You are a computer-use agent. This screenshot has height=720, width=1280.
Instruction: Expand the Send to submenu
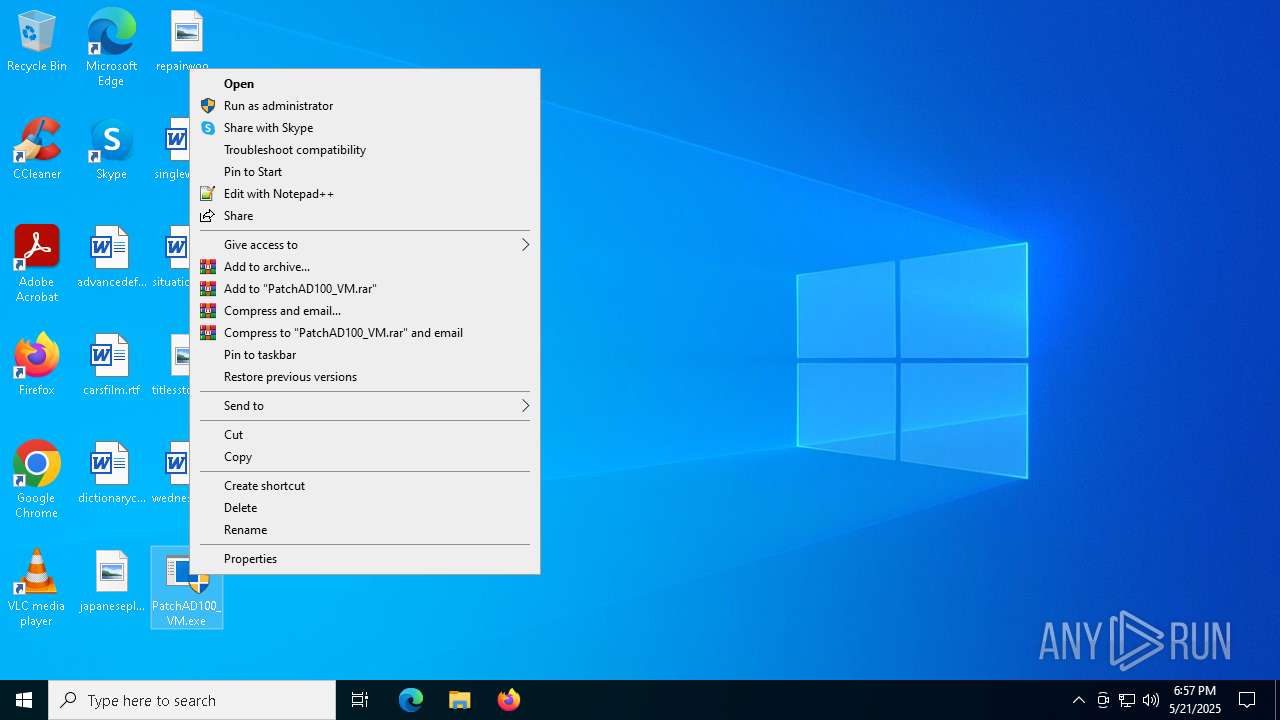[365, 406]
